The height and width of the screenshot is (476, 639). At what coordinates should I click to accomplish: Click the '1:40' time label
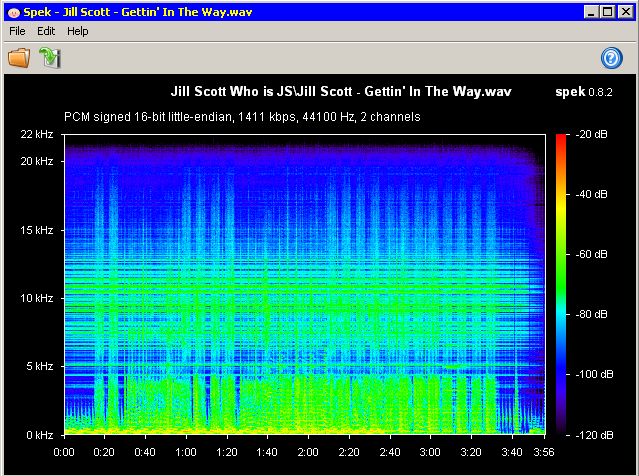[x=267, y=452]
